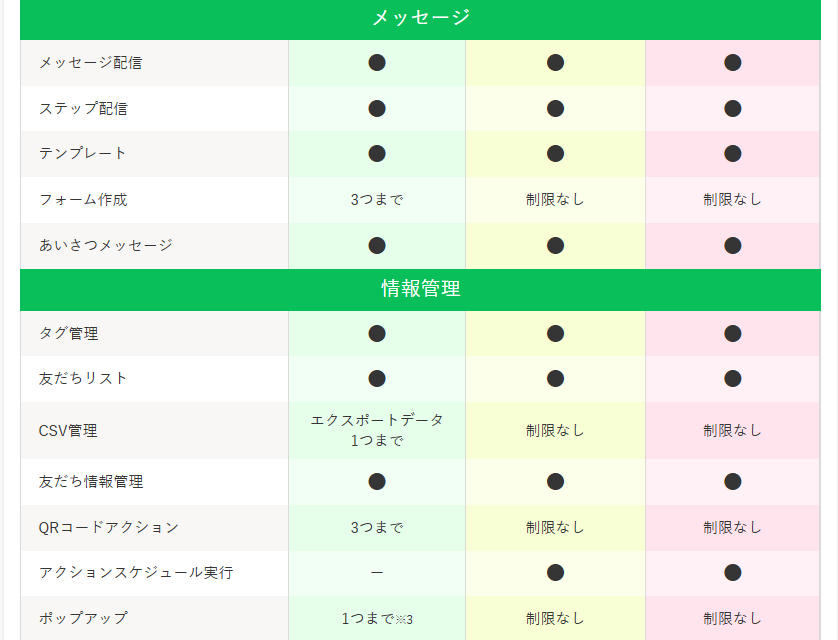Click the yellow-column dot for アクションスケジュール実行

(556, 572)
